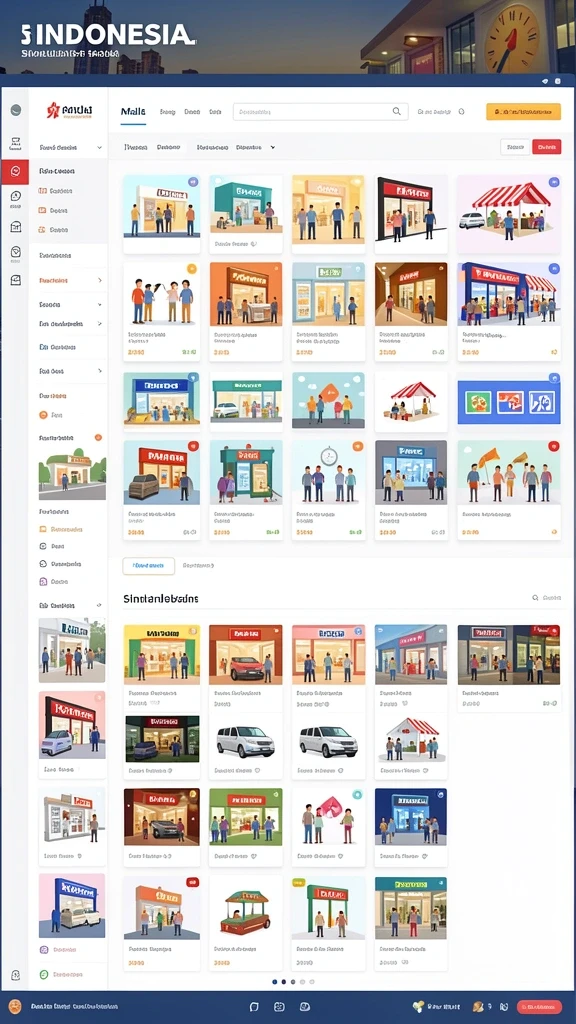Open the blue-sign shop with white truck sidebar thumbnail
The width and height of the screenshot is (576, 1024).
point(72,906)
